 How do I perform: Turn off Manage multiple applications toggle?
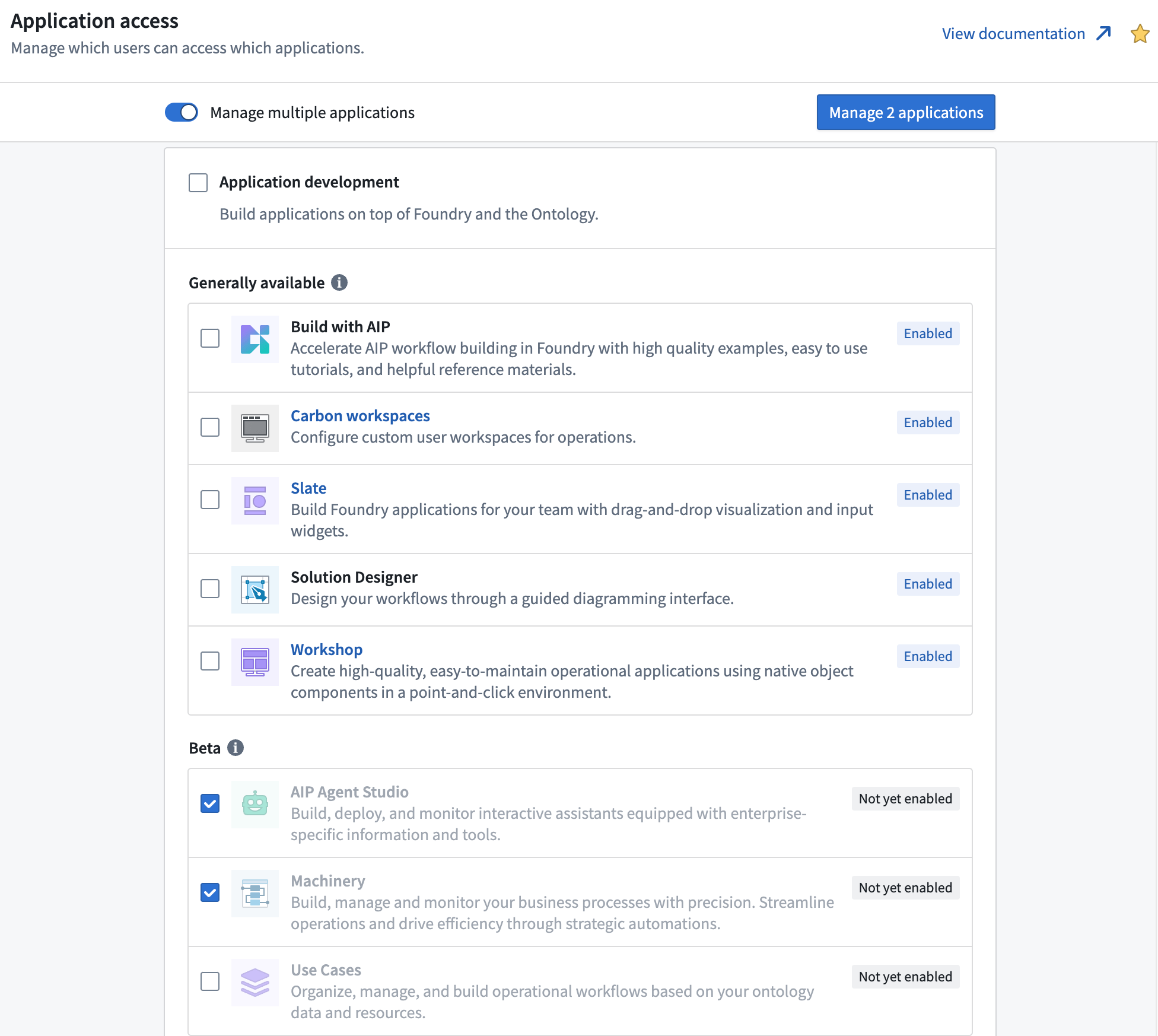(x=182, y=112)
